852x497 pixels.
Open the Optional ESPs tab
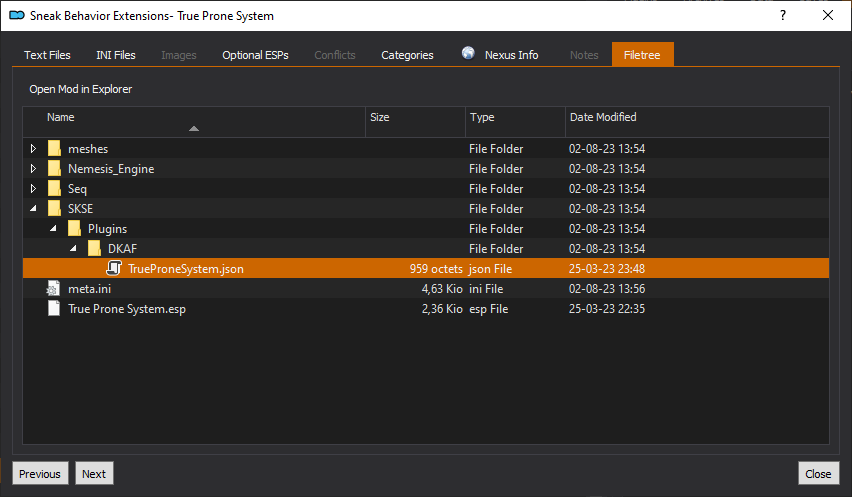coord(255,55)
